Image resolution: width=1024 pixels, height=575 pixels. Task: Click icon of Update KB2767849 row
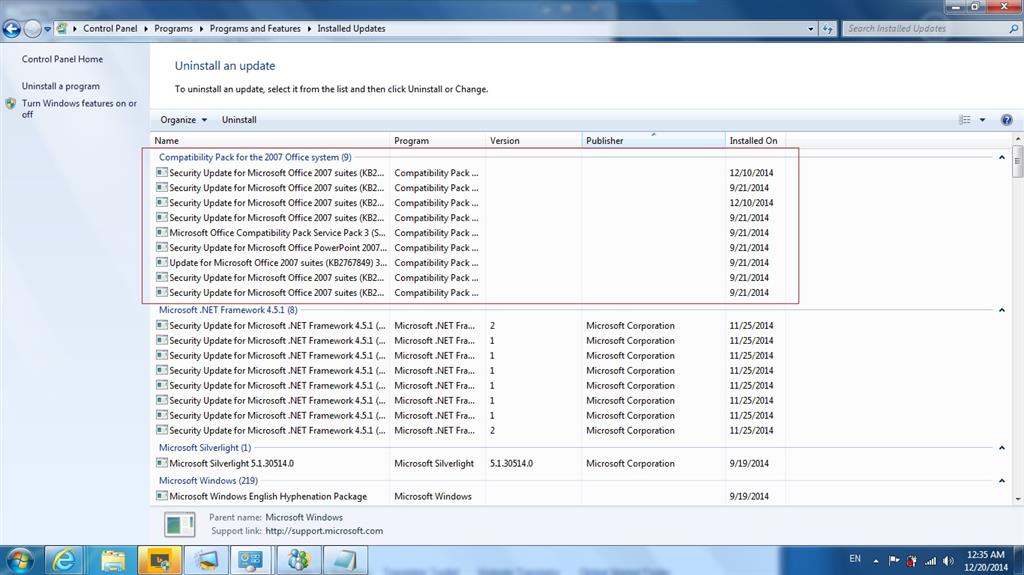(161, 263)
